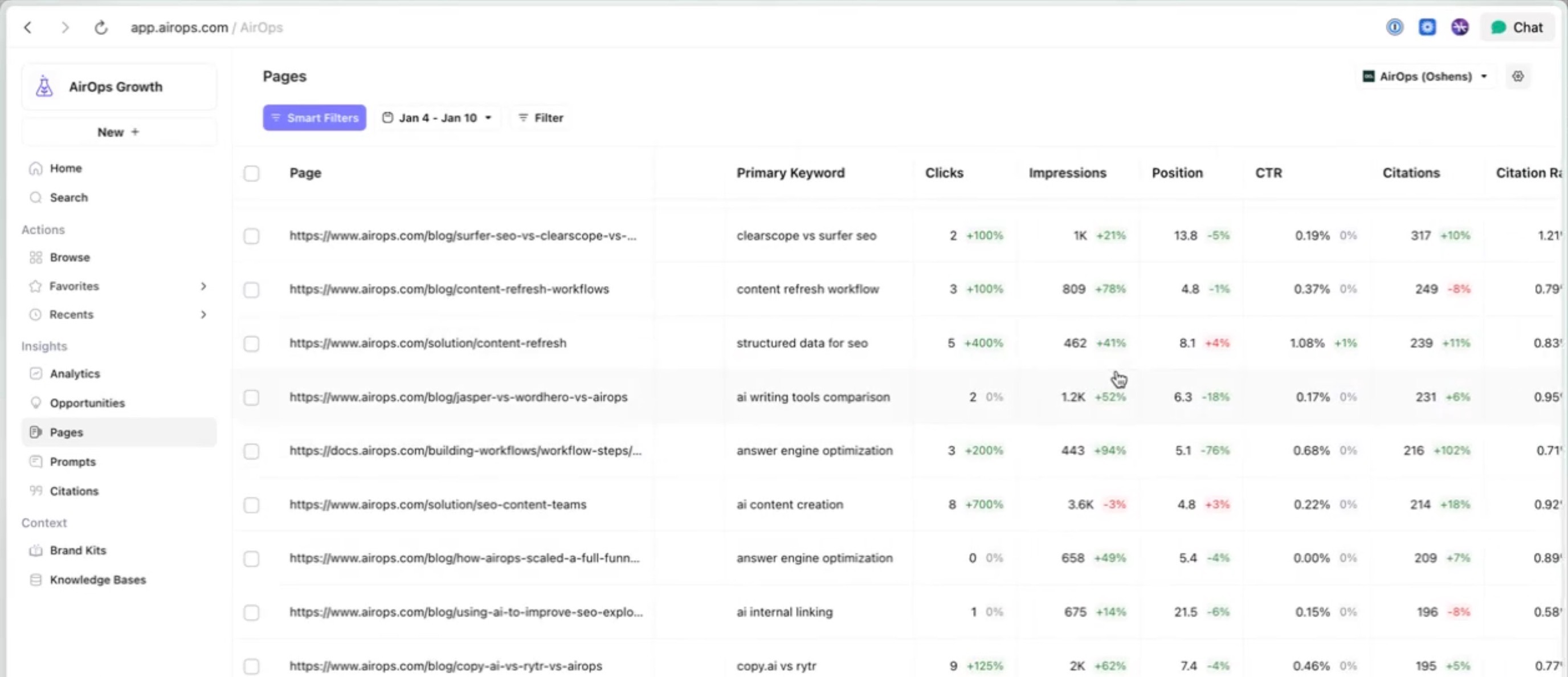Open Recents in sidebar
The height and width of the screenshot is (677, 1568).
tap(72, 314)
